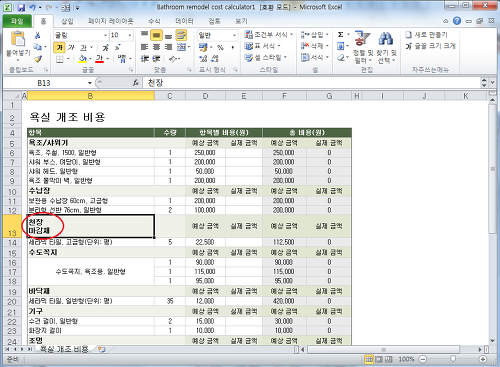The image size is (500, 367).
Task: Click the new document button in ribbon
Action: click(x=427, y=35)
